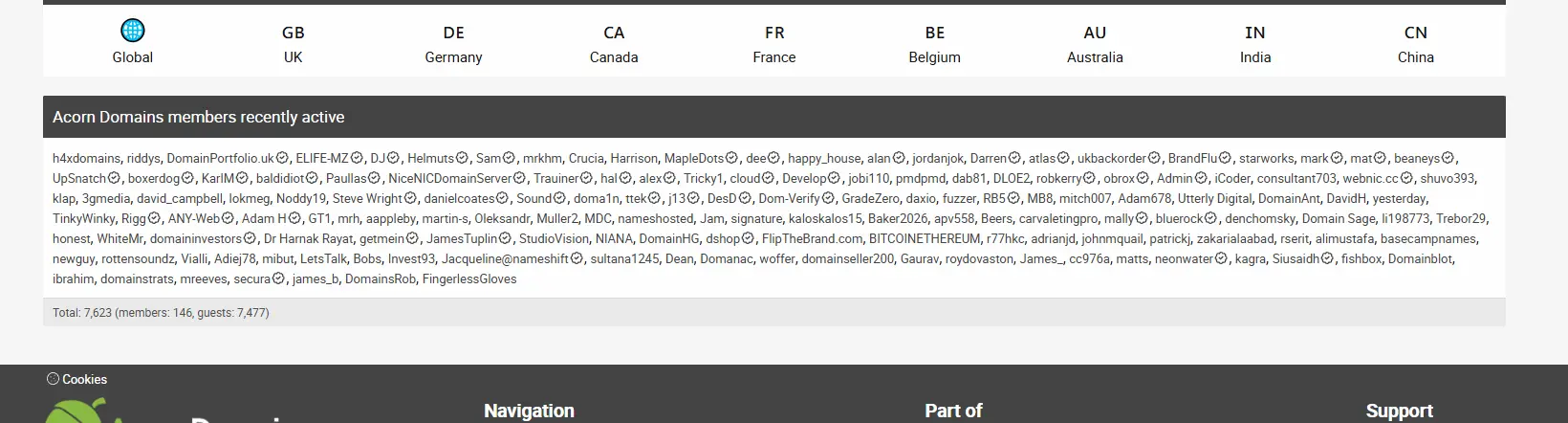Click the Jacqueline@nameshift member link
The image size is (1568, 423).
(x=505, y=258)
